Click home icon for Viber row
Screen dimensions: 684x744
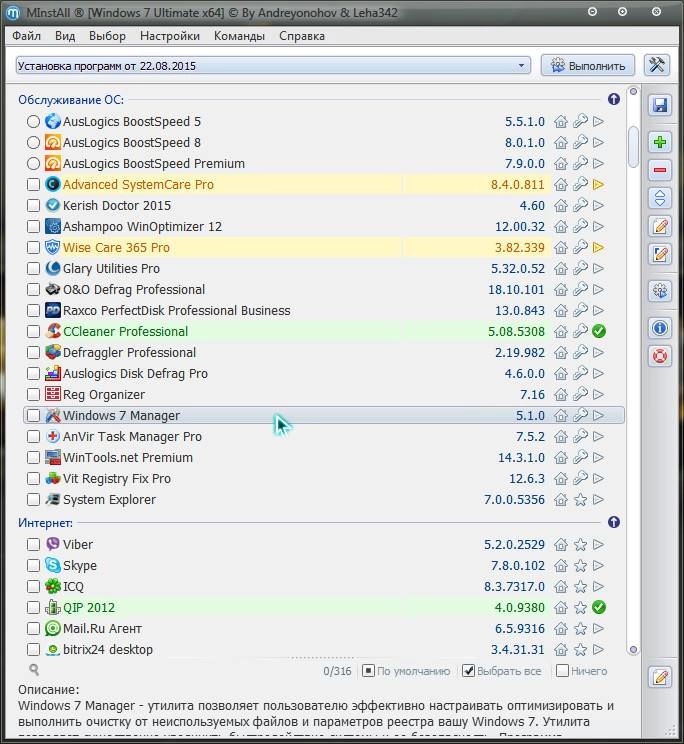click(x=561, y=544)
